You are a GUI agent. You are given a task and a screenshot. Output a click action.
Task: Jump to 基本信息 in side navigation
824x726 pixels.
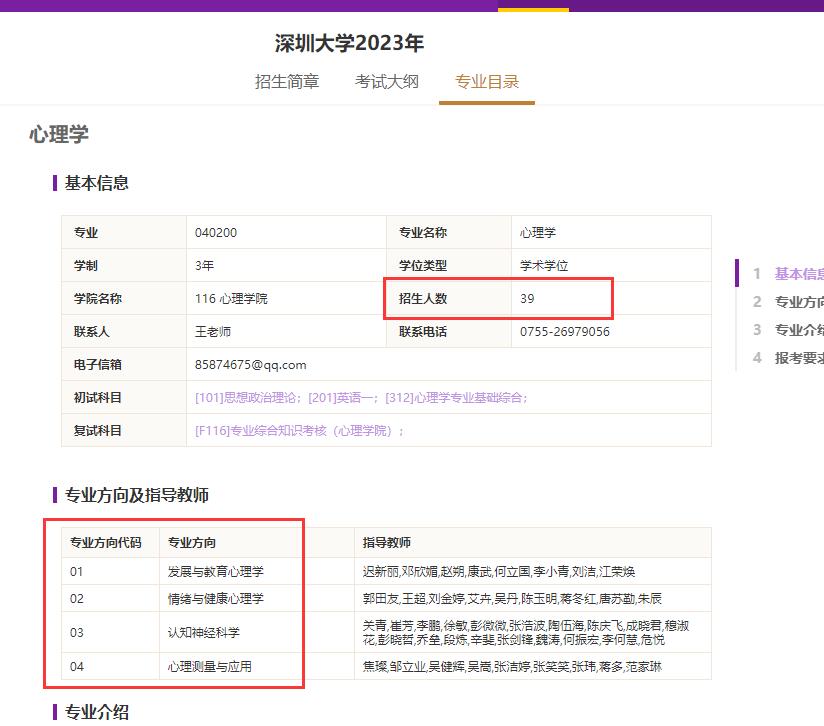click(799, 274)
